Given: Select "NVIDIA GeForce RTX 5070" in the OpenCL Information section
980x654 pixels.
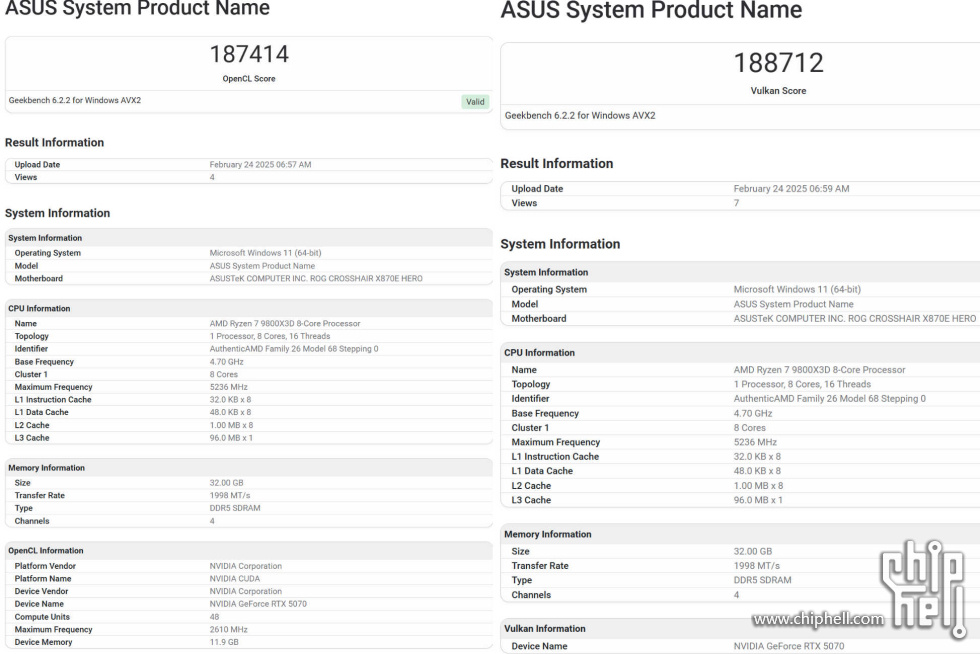Looking at the screenshot, I should (x=258, y=605).
